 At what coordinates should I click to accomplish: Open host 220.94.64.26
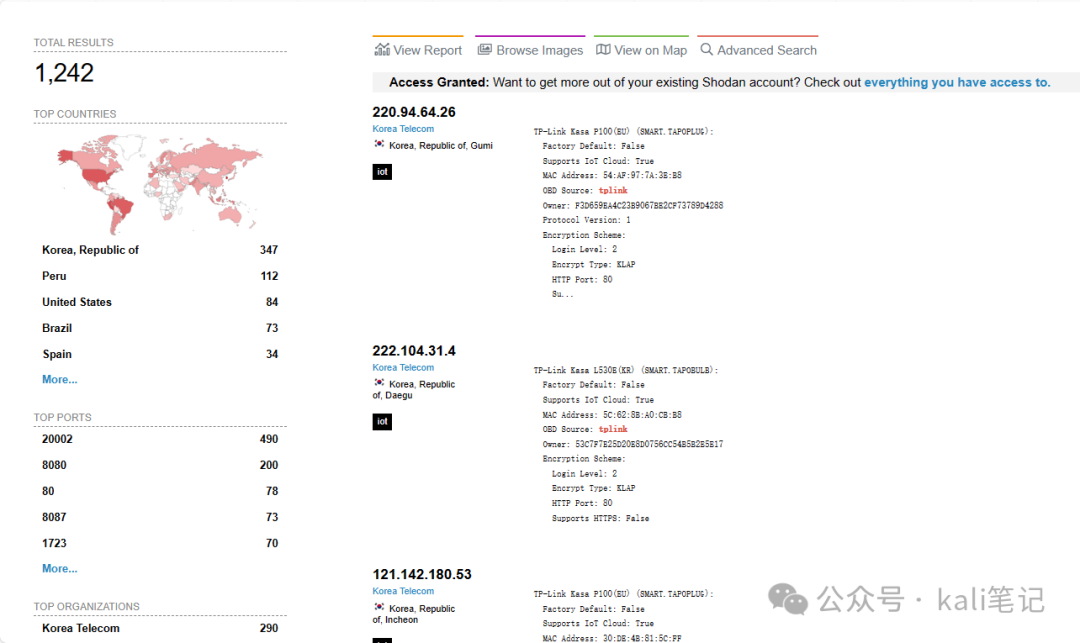(414, 112)
